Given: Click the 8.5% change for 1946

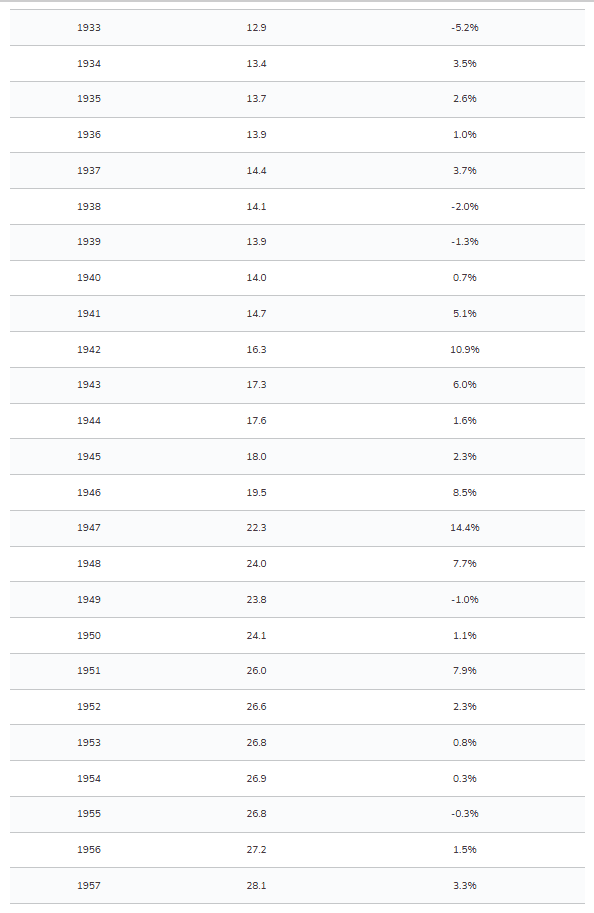Looking at the screenshot, I should pyautogui.click(x=465, y=493).
